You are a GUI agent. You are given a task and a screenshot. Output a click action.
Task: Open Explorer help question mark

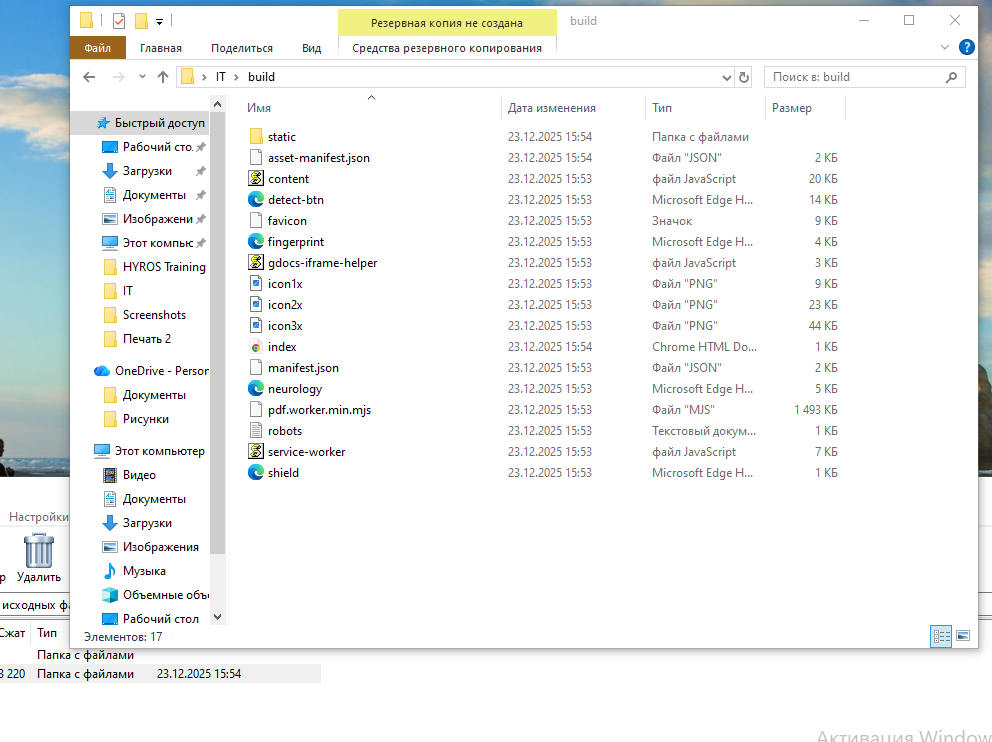[966, 47]
